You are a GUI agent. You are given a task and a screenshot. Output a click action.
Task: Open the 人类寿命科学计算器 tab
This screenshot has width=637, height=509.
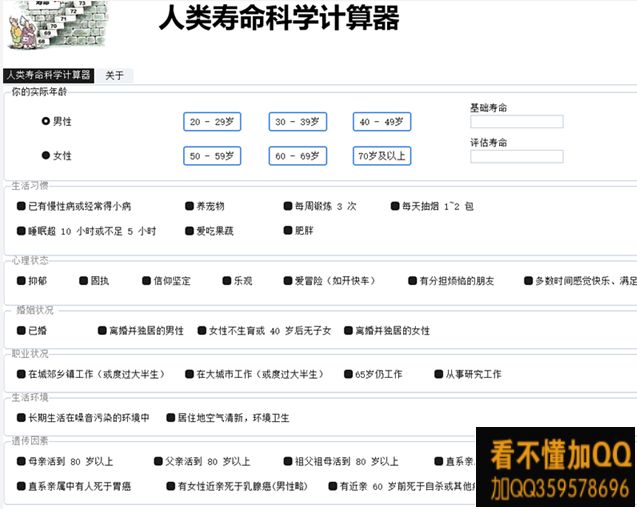[48, 75]
